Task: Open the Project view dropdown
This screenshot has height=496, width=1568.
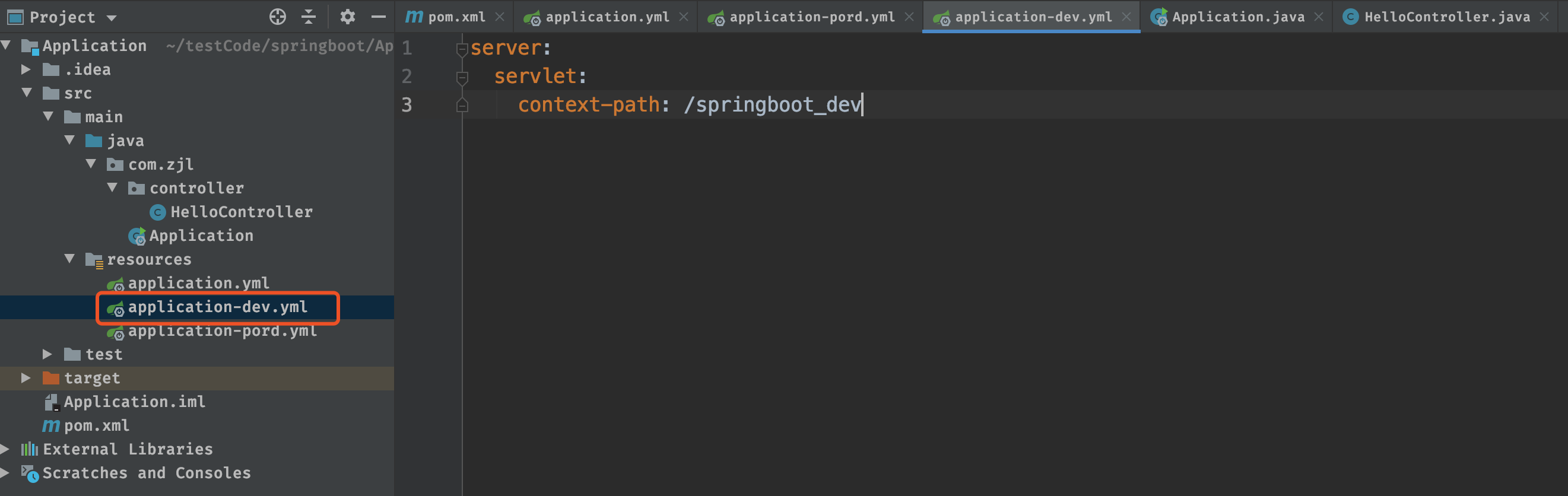Action: tap(111, 18)
